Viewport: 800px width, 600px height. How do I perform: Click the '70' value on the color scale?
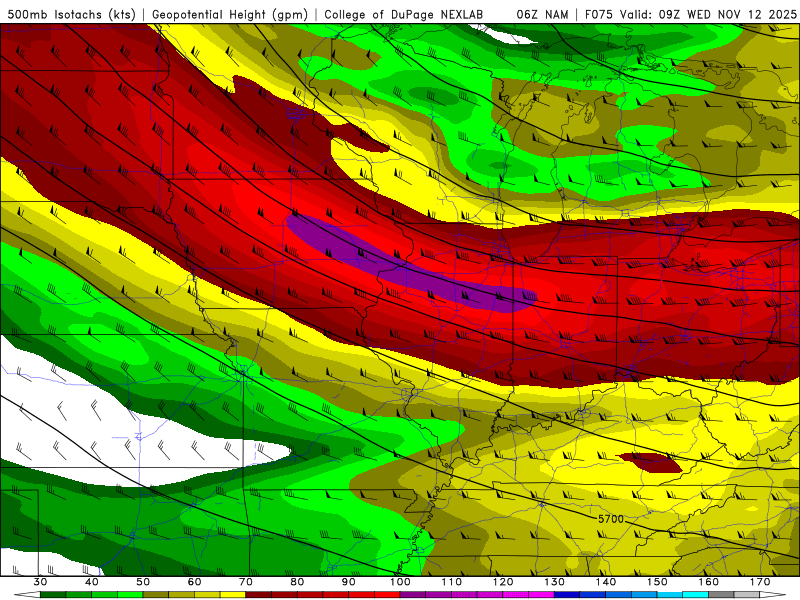click(x=246, y=582)
